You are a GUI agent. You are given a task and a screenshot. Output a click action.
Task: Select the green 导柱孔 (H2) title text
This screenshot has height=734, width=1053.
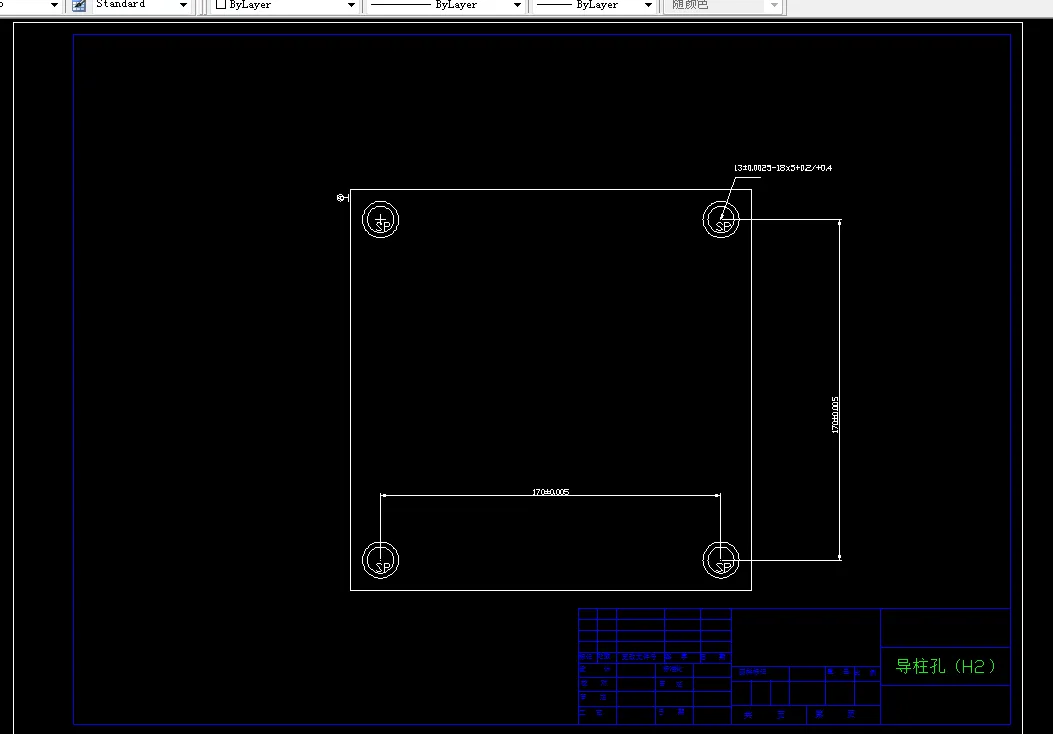click(945, 666)
